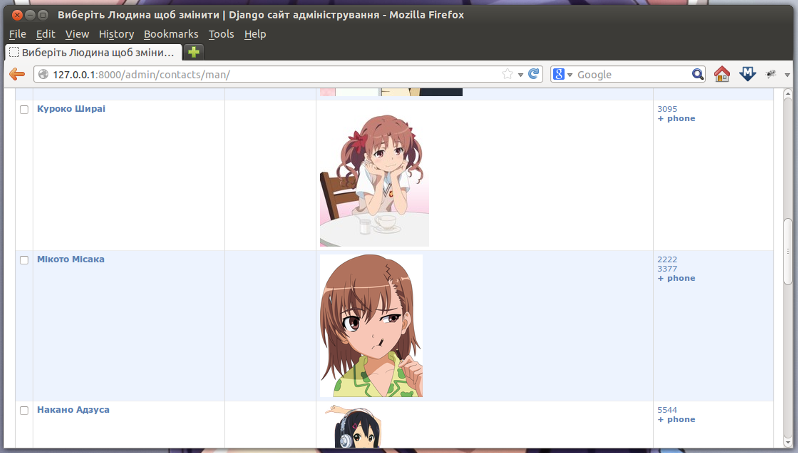This screenshot has height=453, width=798.
Task: Close the Firefox window
Action: pos(17,15)
